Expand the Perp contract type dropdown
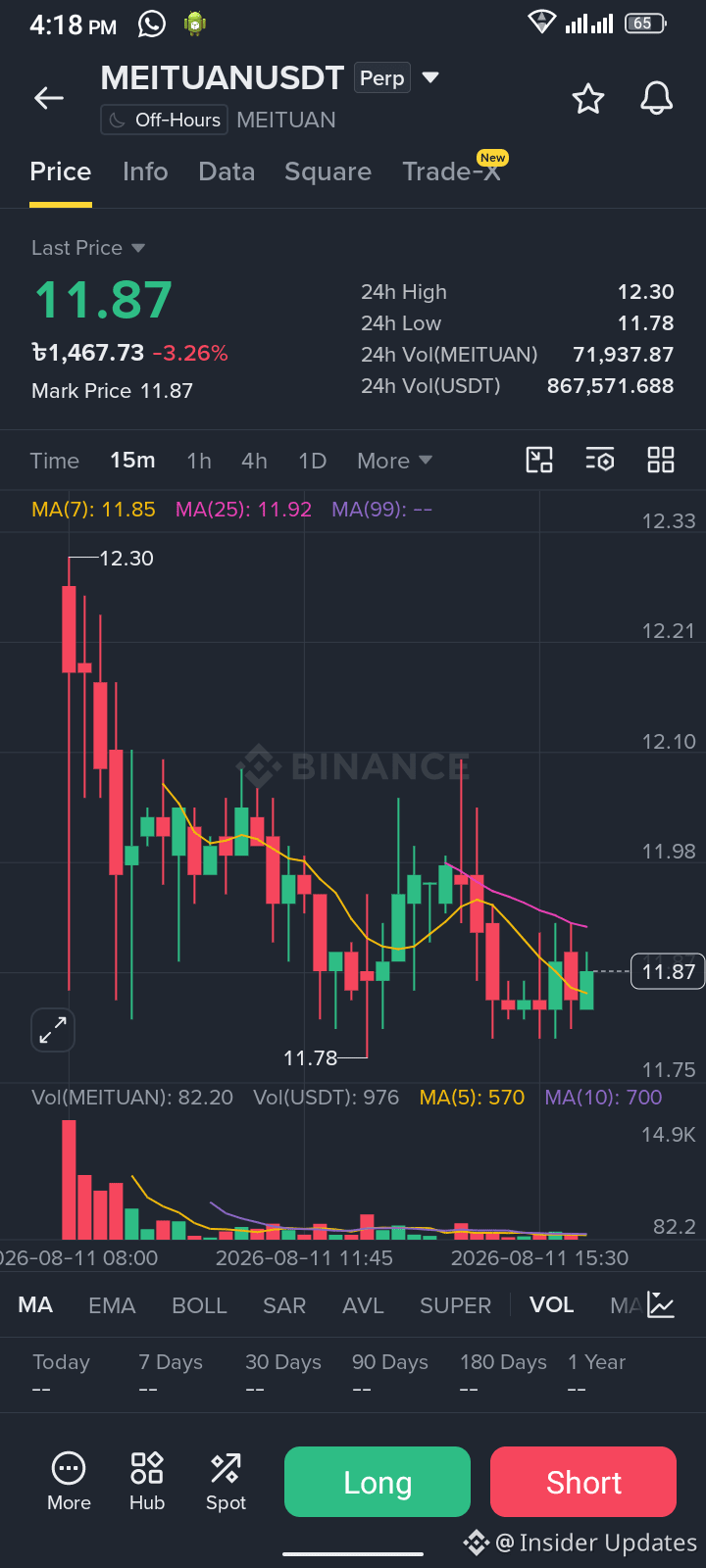Viewport: 706px width, 1568px height. pos(429,77)
